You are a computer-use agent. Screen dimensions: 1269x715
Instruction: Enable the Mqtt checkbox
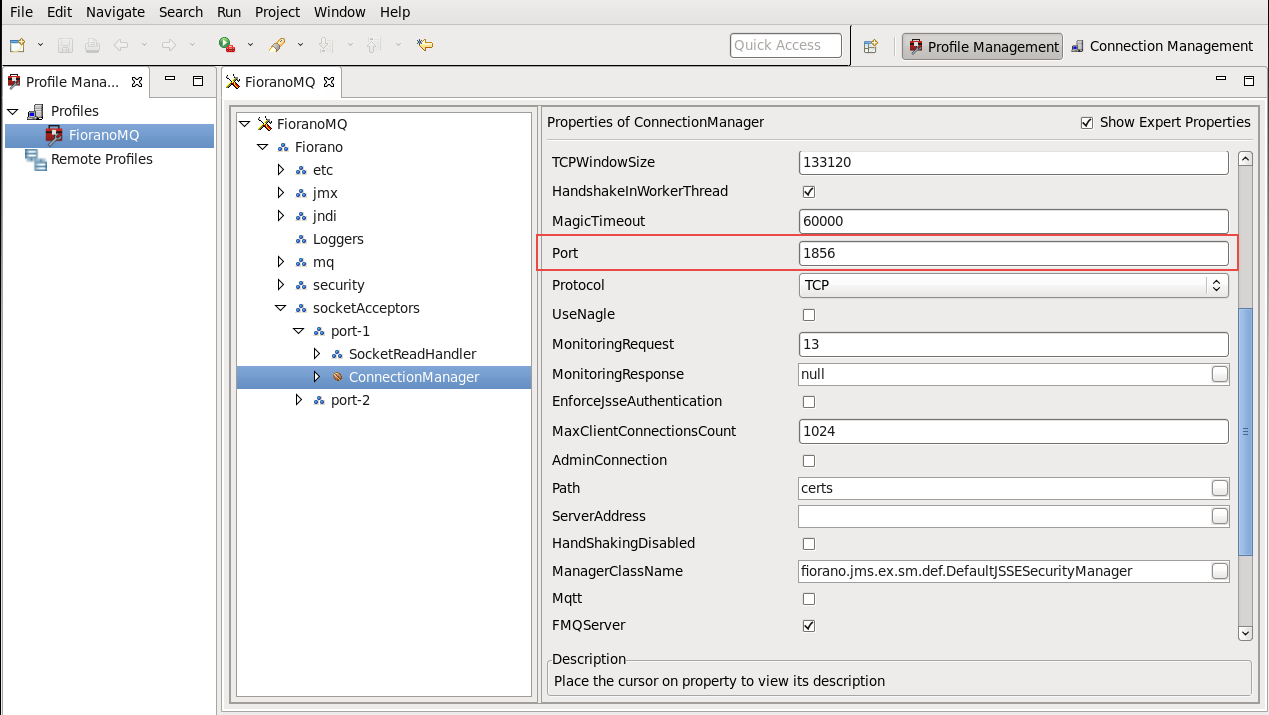click(809, 599)
